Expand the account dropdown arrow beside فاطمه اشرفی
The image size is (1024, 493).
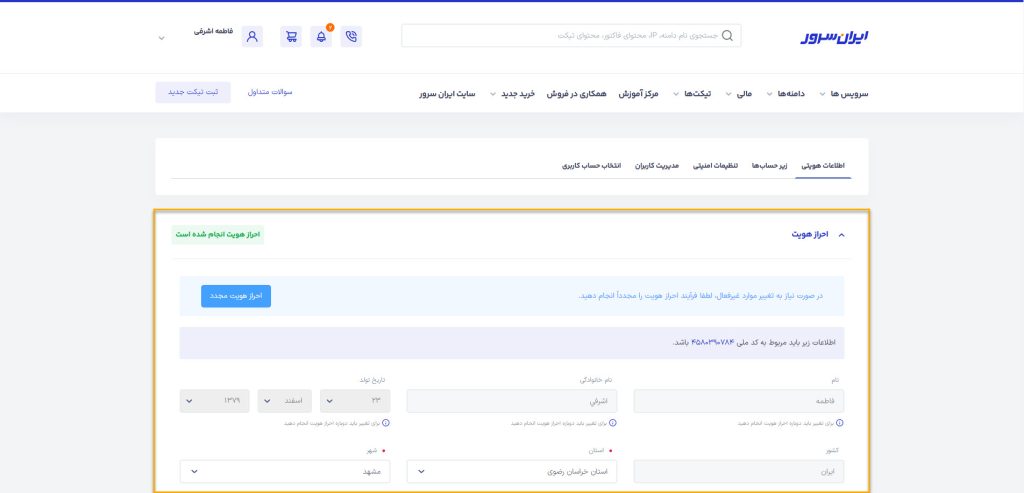pos(161,38)
